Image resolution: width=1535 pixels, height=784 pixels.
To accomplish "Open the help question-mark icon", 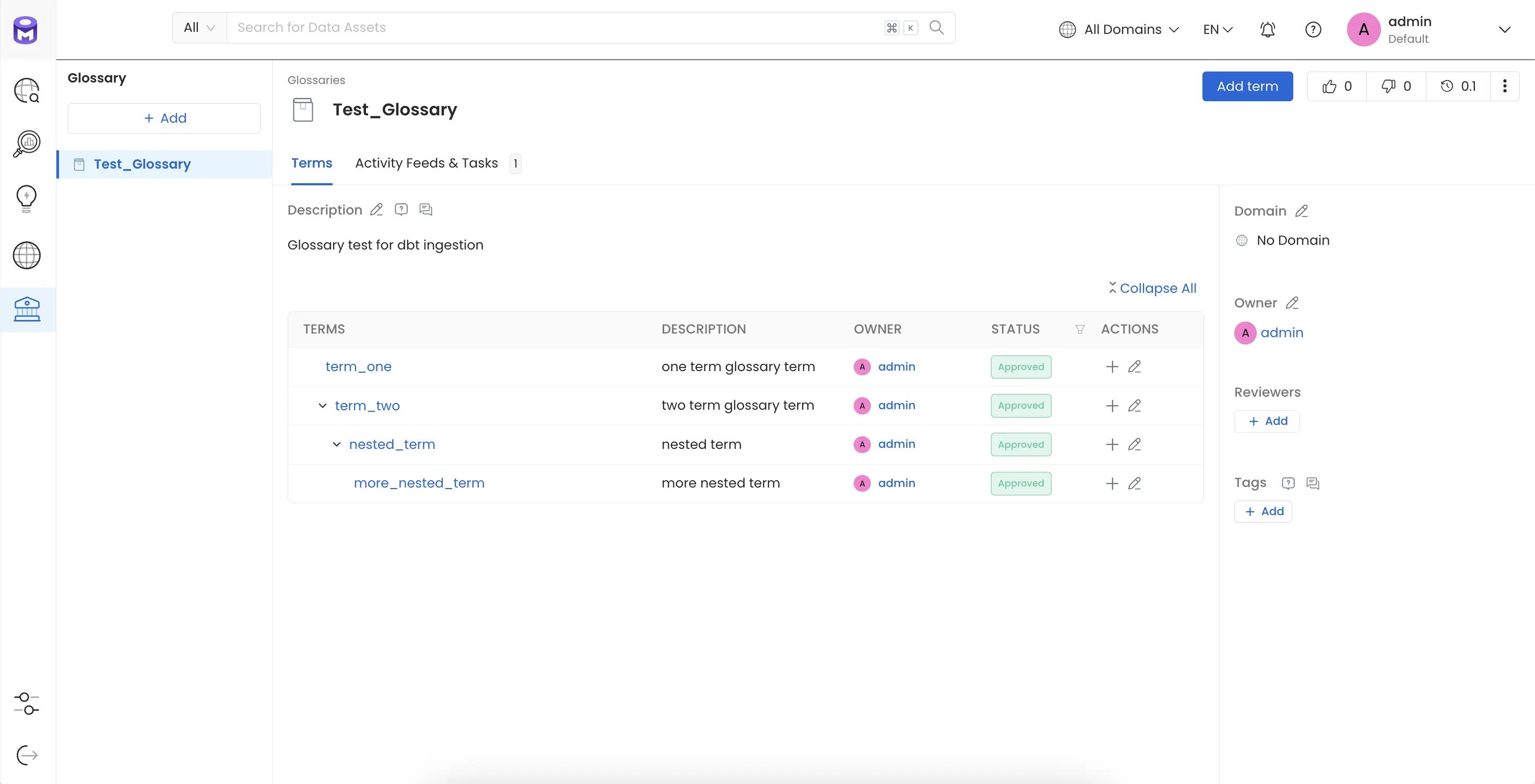I will 1313,29.
